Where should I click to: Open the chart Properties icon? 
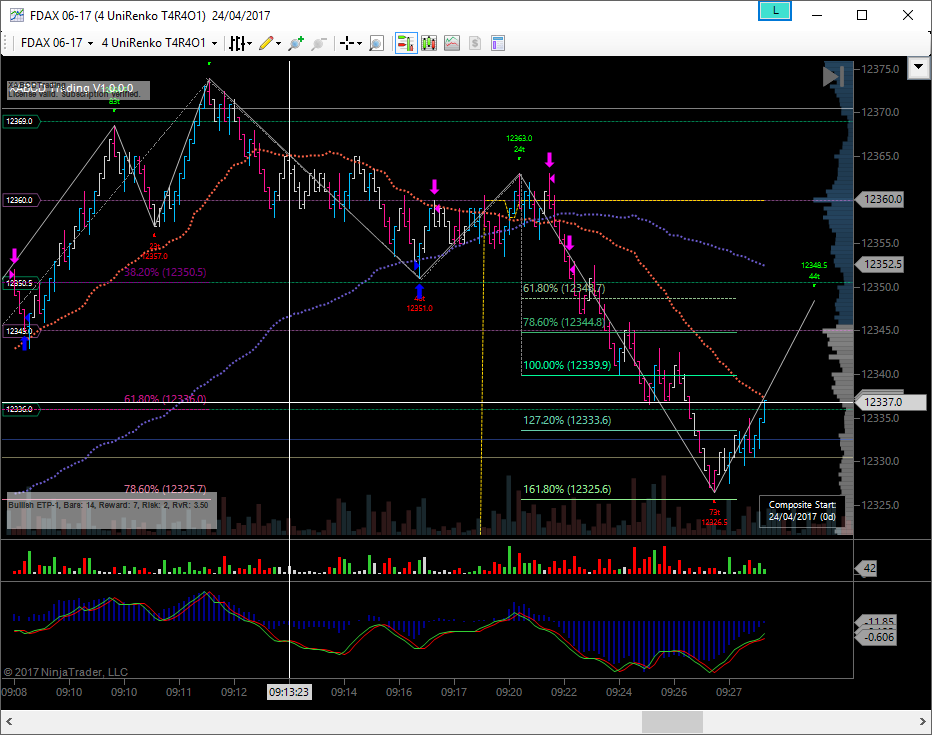(498, 43)
